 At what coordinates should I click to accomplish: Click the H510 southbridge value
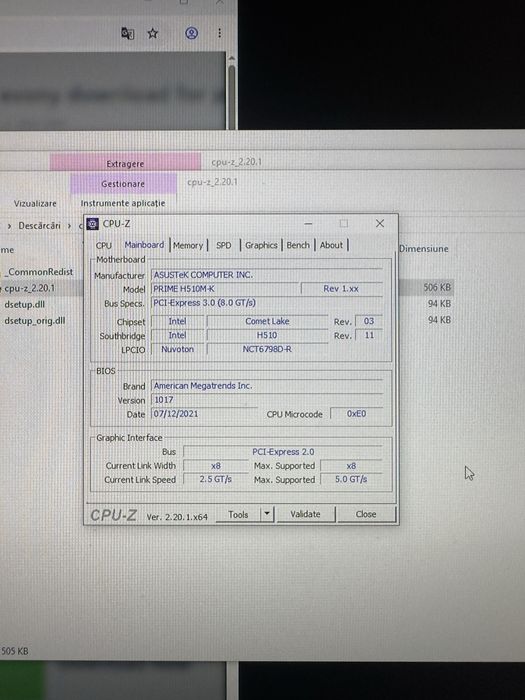click(x=267, y=335)
